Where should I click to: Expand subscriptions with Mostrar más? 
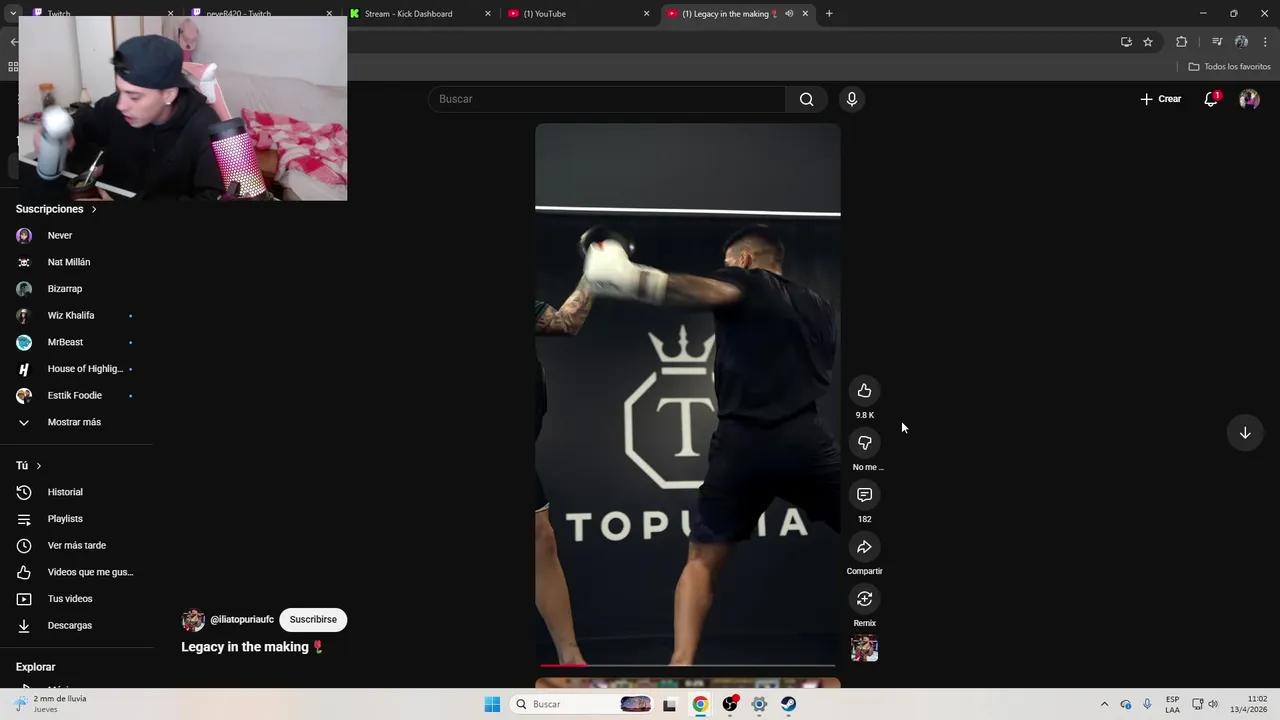tap(76, 422)
